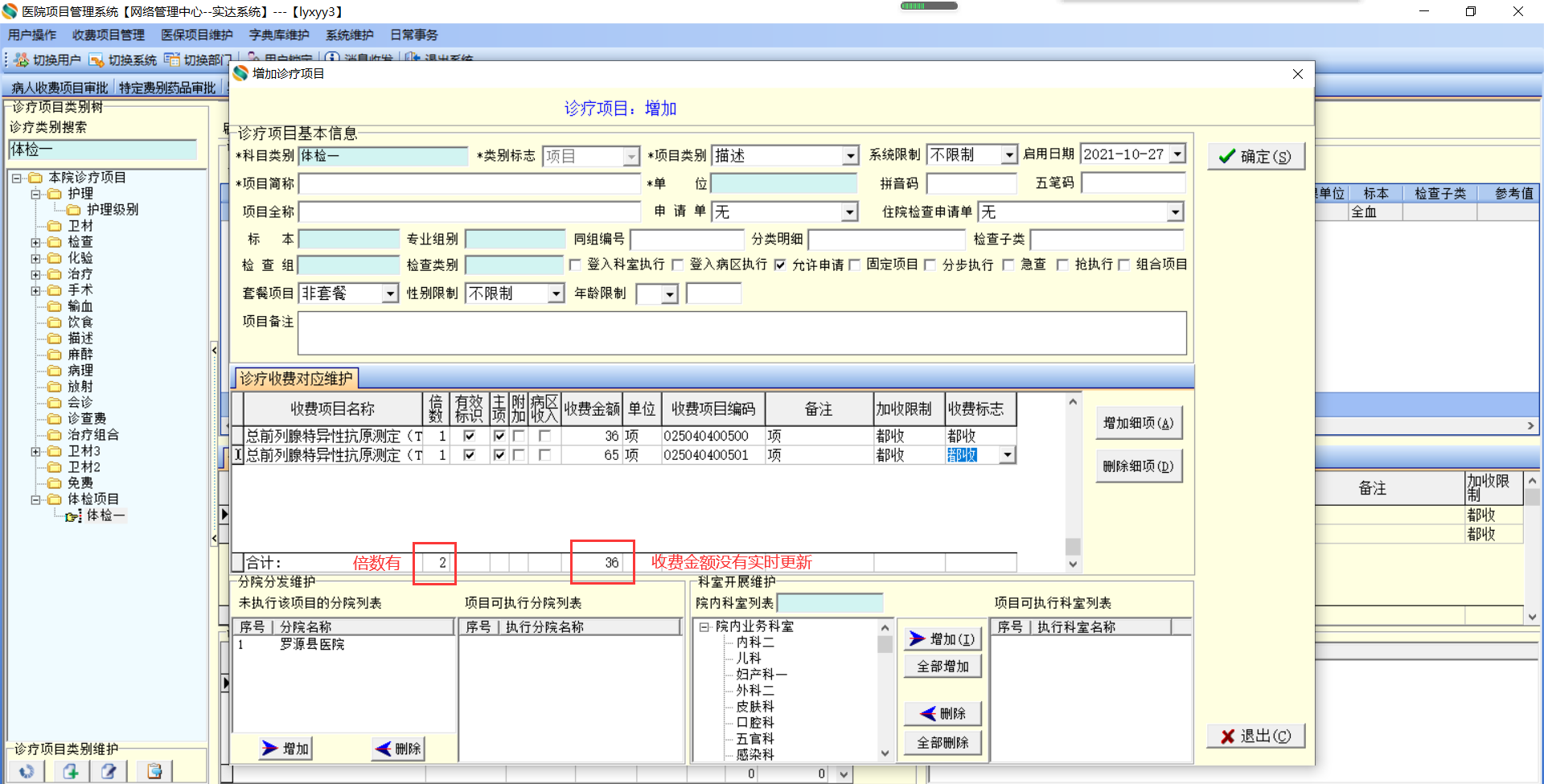Click the 卫材 folder icon in tree
1544x784 pixels.
click(55, 226)
